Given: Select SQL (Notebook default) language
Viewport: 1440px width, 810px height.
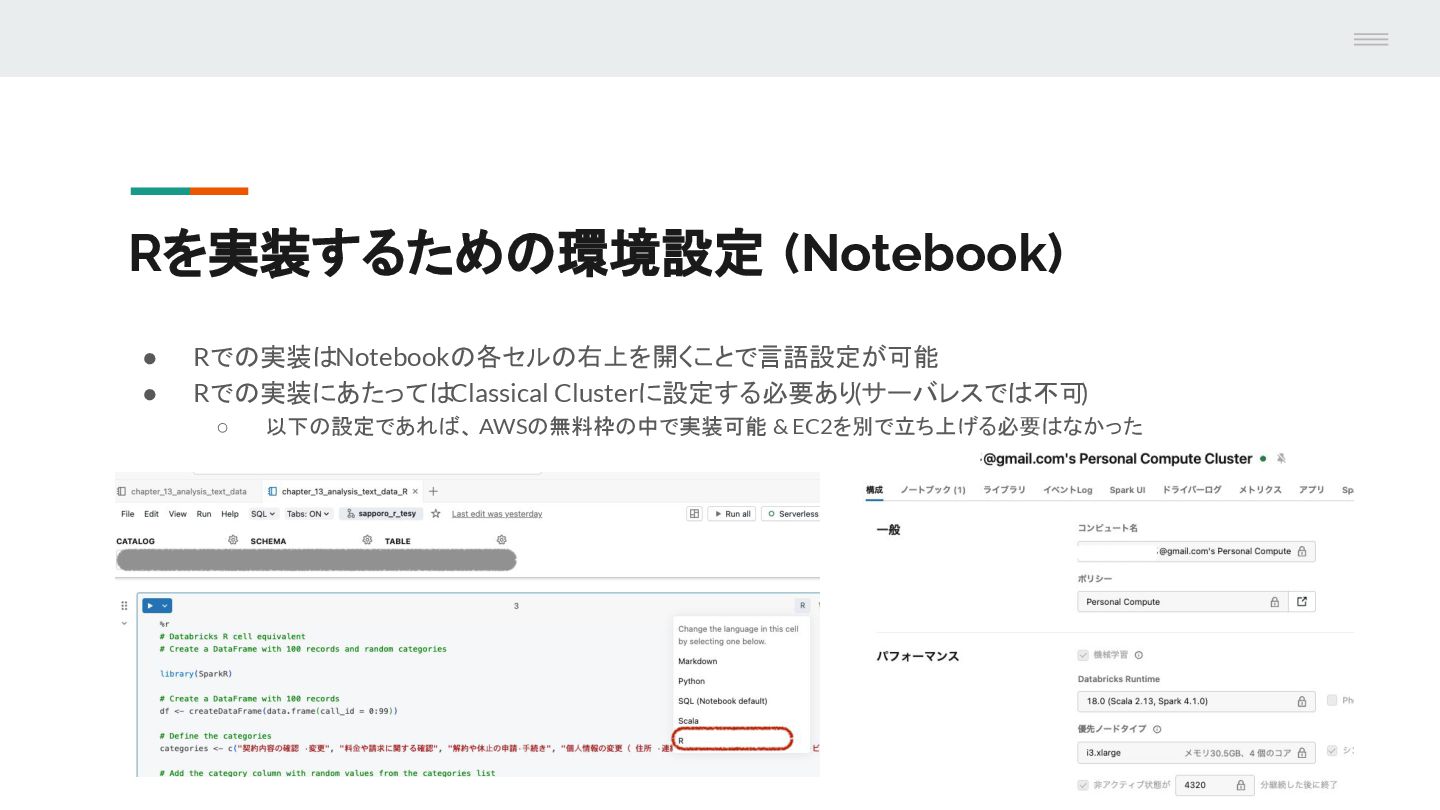Looking at the screenshot, I should click(722, 701).
